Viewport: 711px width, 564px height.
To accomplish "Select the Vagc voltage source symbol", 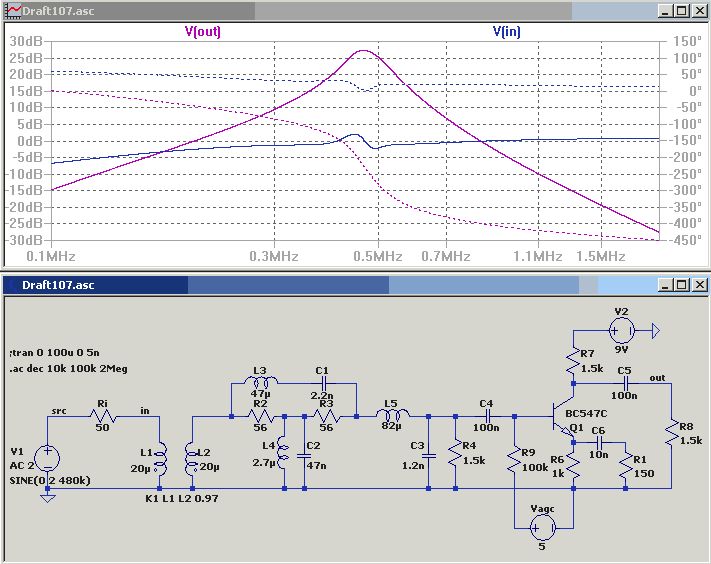I will tap(543, 528).
